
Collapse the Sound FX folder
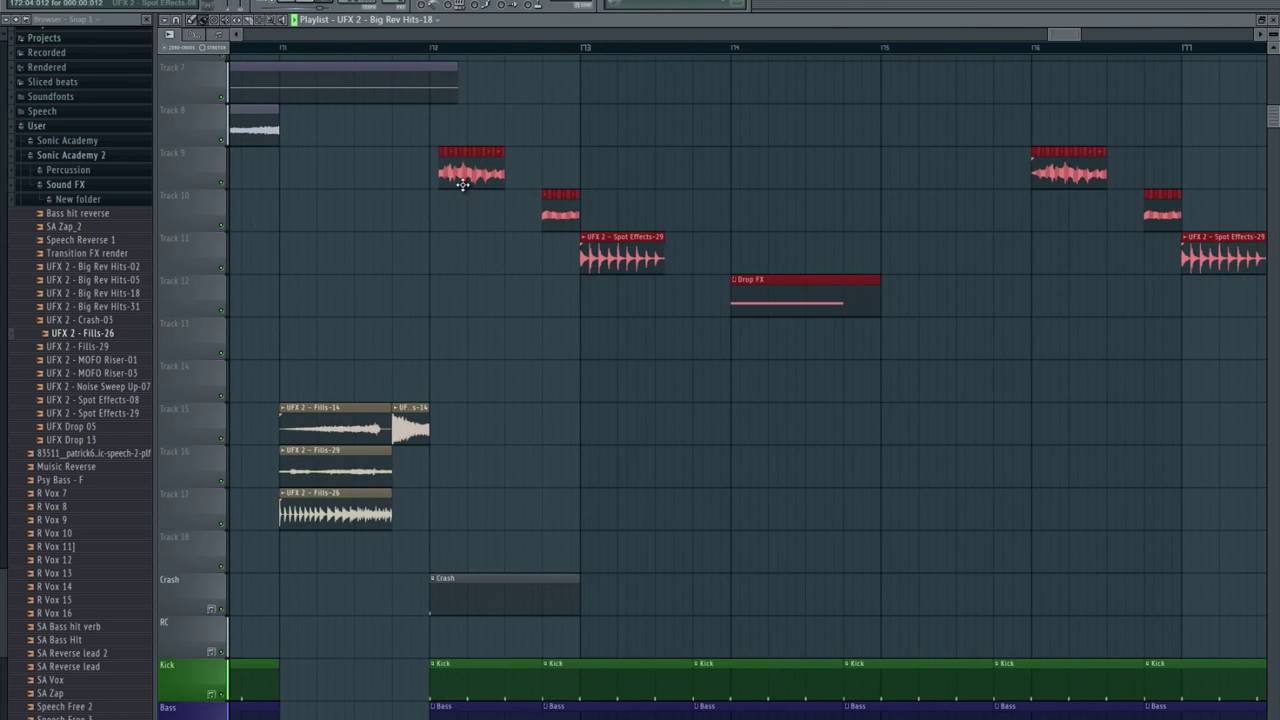coord(40,184)
